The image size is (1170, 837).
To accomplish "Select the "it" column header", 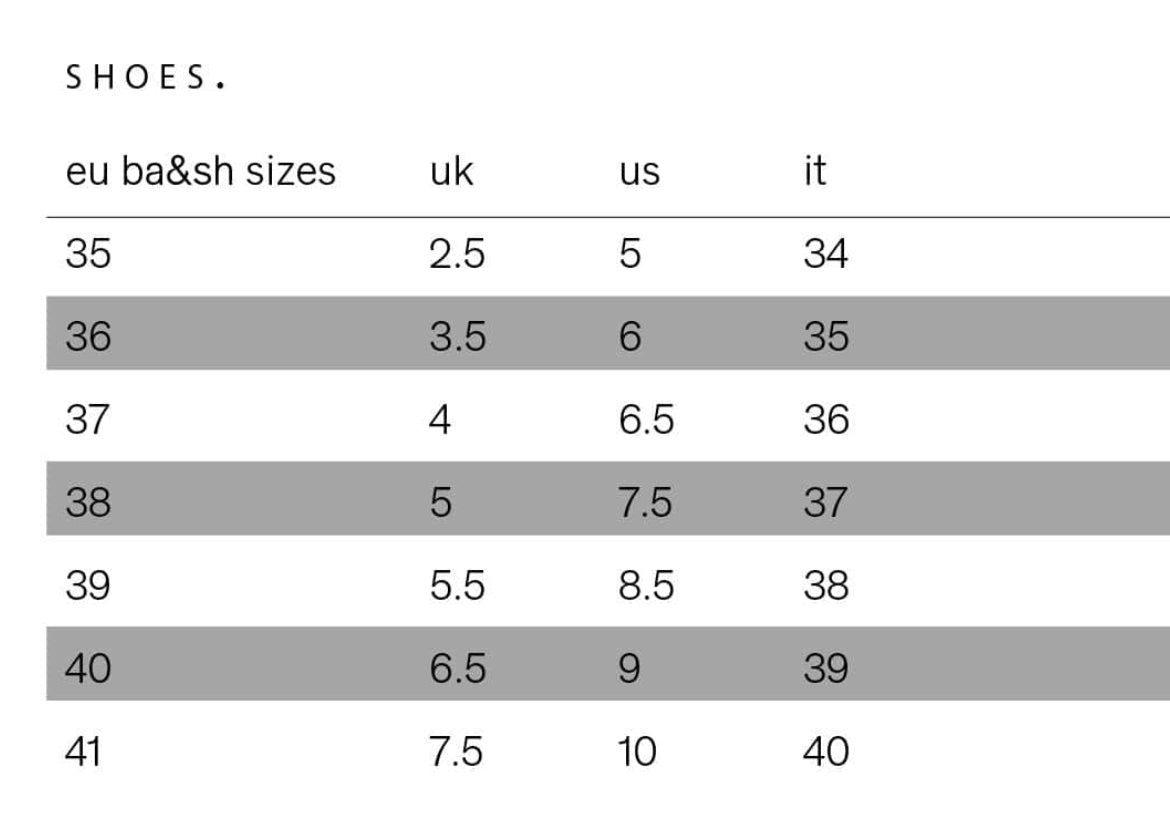I will tap(814, 171).
